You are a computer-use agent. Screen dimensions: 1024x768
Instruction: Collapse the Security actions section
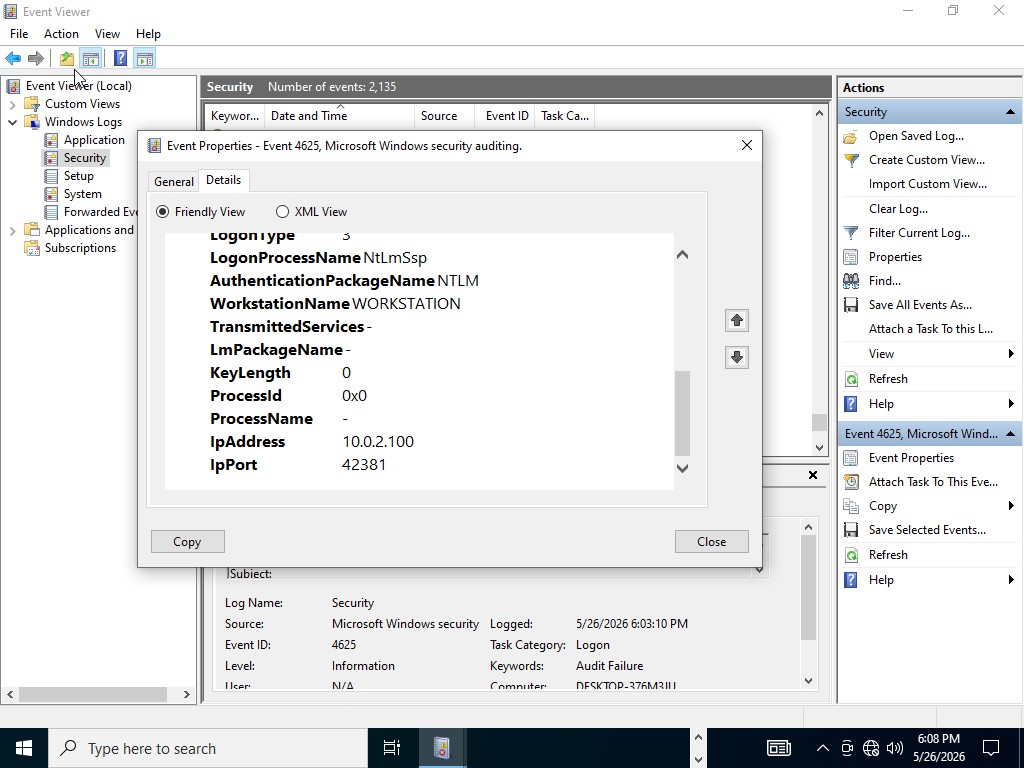tap(1010, 112)
